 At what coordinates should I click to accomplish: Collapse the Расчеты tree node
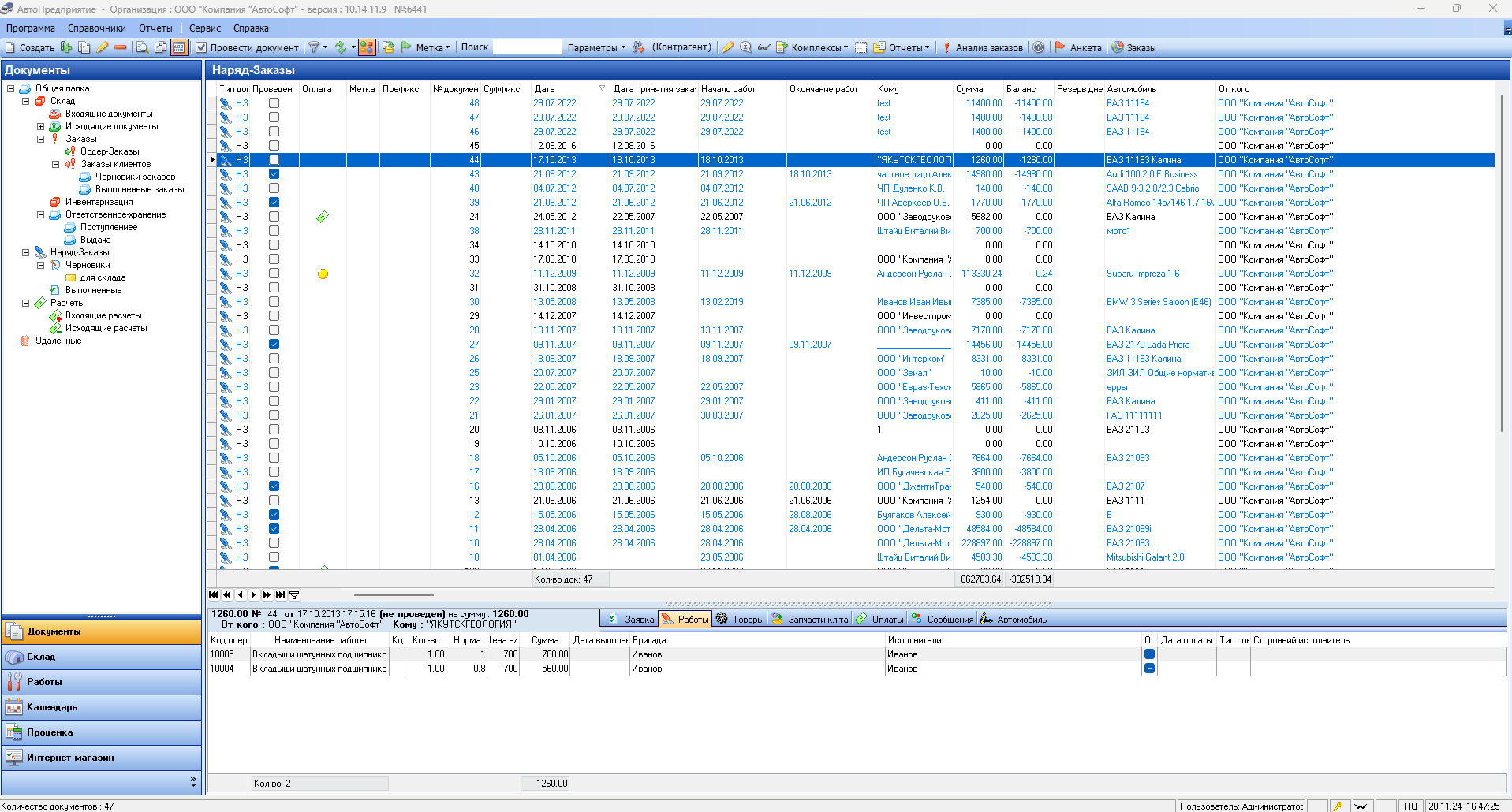click(x=25, y=303)
